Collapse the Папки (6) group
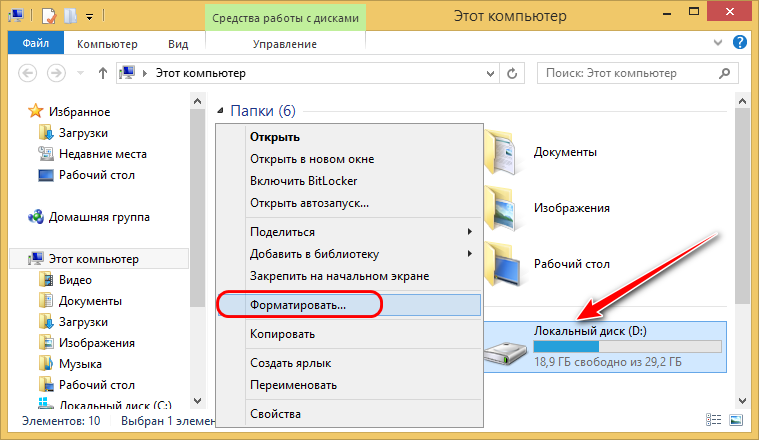This screenshot has width=759, height=440. pyautogui.click(x=220, y=111)
